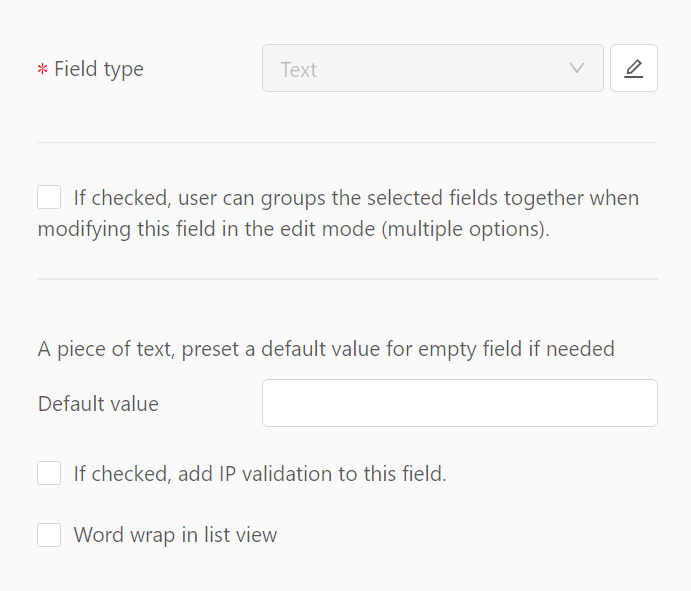Click the 'If checked, user can groups' label text
Image resolution: width=691 pixels, height=591 pixels.
point(200,198)
